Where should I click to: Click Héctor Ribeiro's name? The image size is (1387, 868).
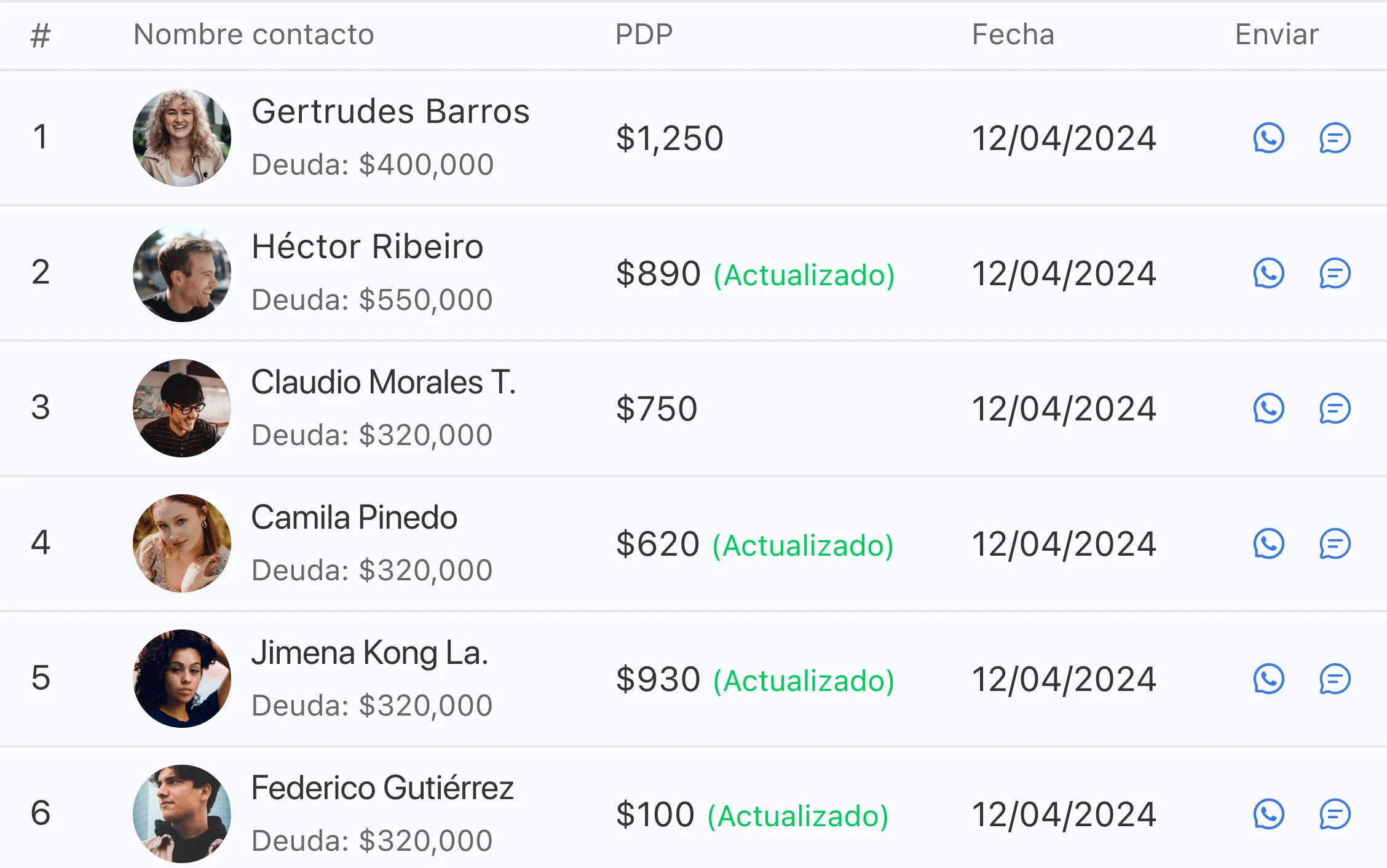[x=367, y=247]
